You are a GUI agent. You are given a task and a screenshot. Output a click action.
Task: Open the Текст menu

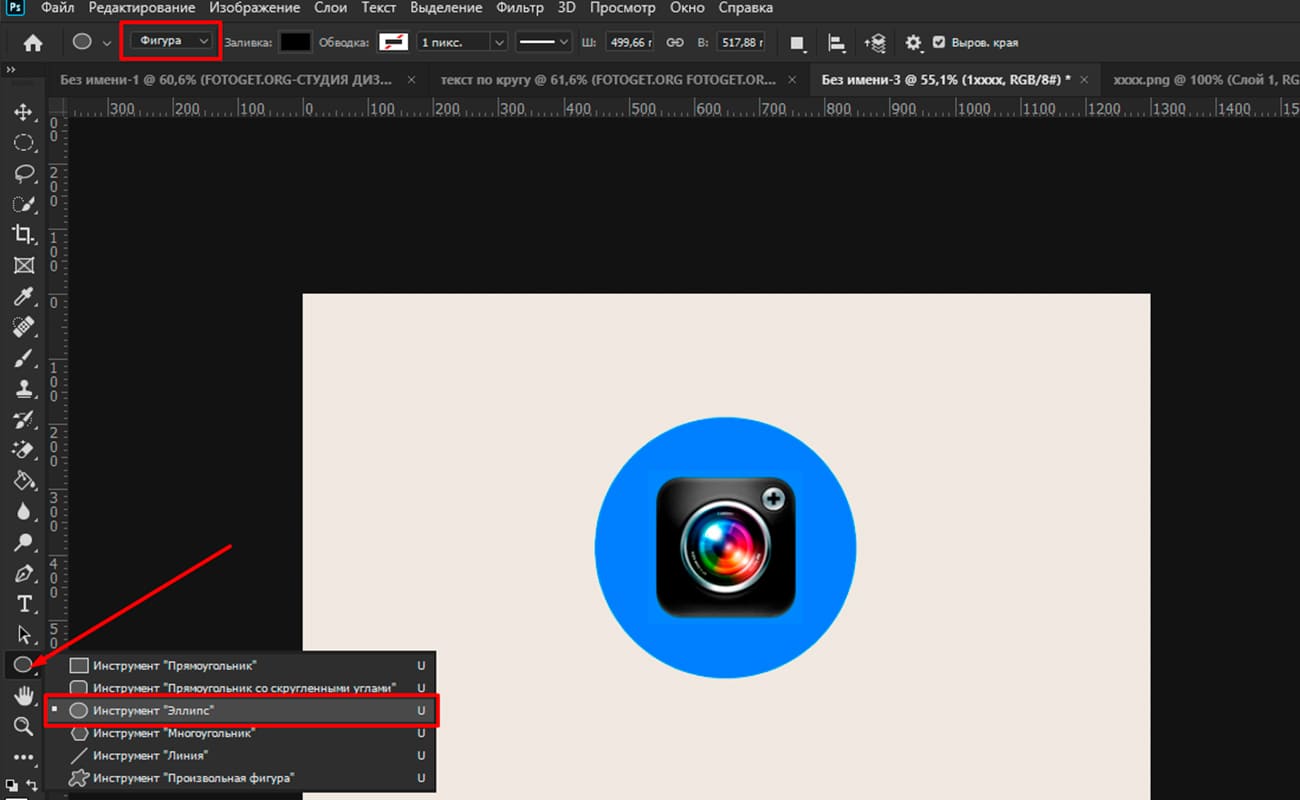[379, 8]
